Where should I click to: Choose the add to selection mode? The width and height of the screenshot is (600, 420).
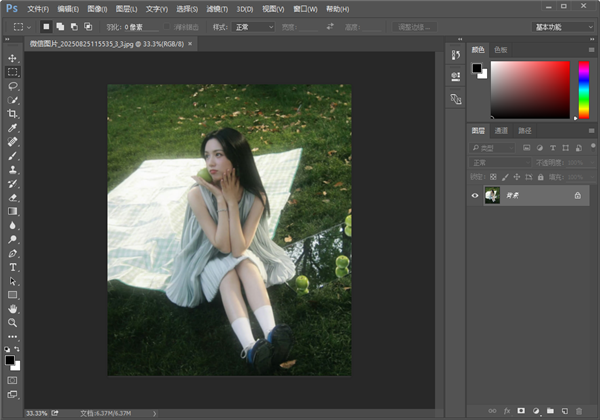point(60,26)
